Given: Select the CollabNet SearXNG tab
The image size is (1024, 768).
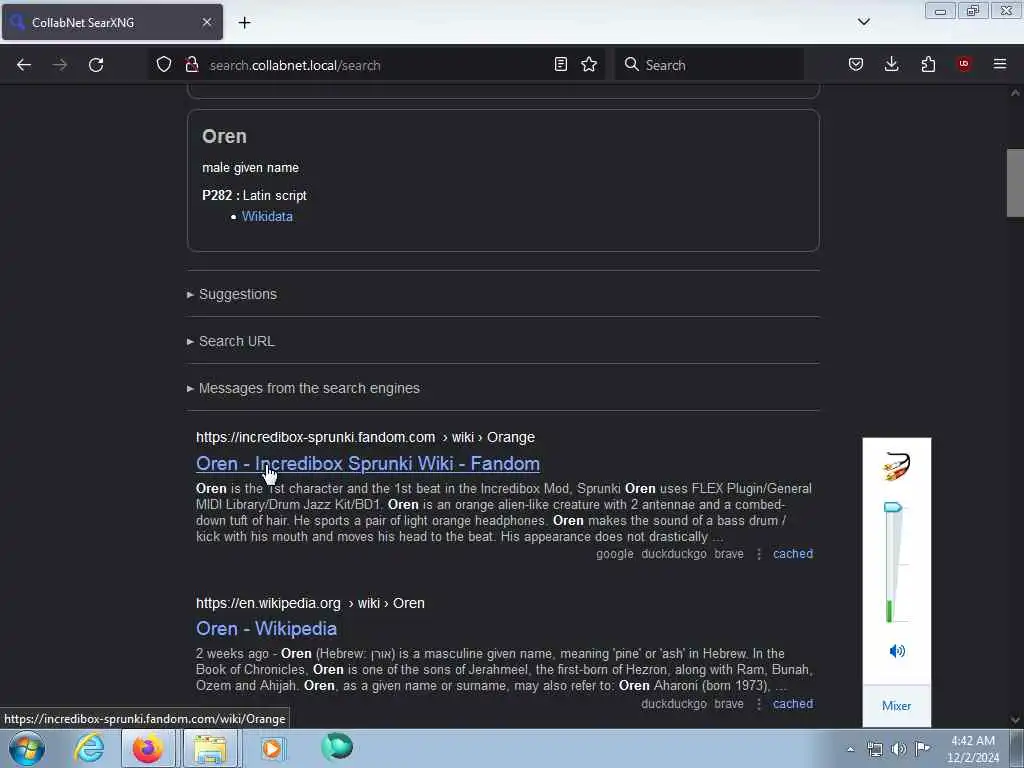Looking at the screenshot, I should (112, 22).
